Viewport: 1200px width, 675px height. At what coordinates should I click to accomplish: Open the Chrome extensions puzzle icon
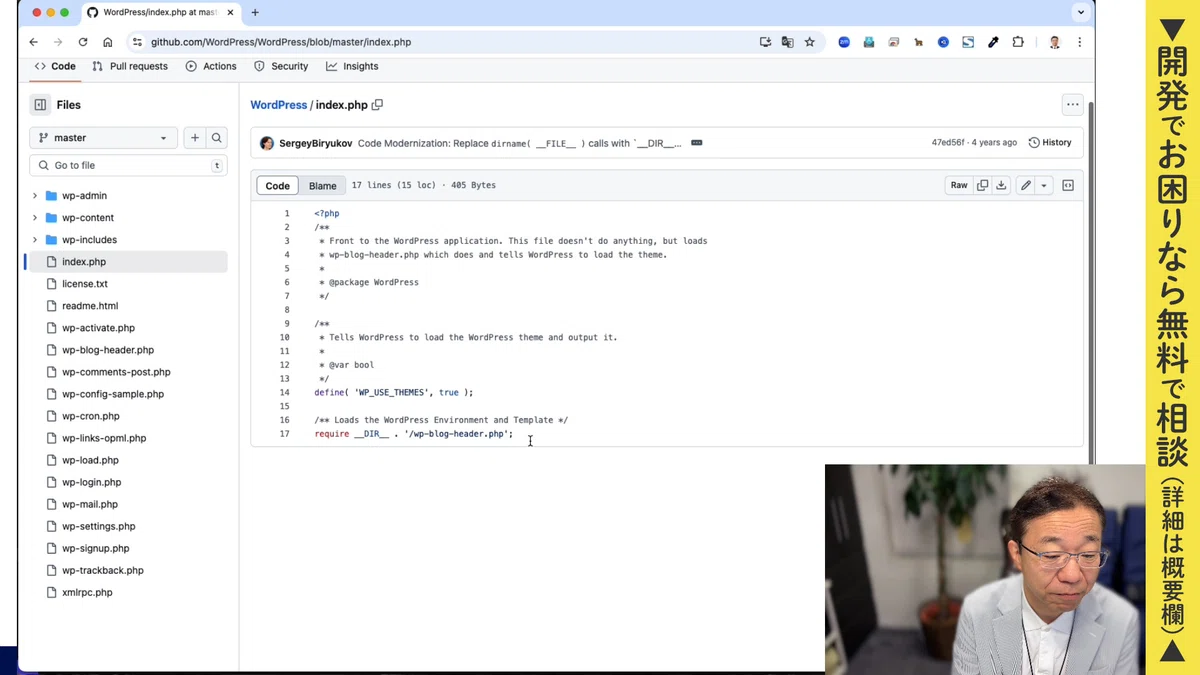click(x=1018, y=42)
